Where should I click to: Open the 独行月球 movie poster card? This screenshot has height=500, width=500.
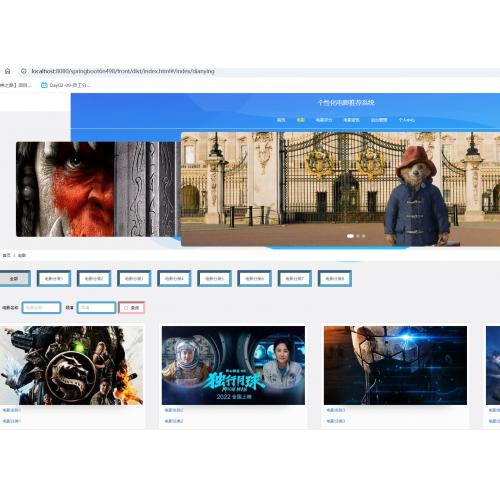tap(233, 365)
